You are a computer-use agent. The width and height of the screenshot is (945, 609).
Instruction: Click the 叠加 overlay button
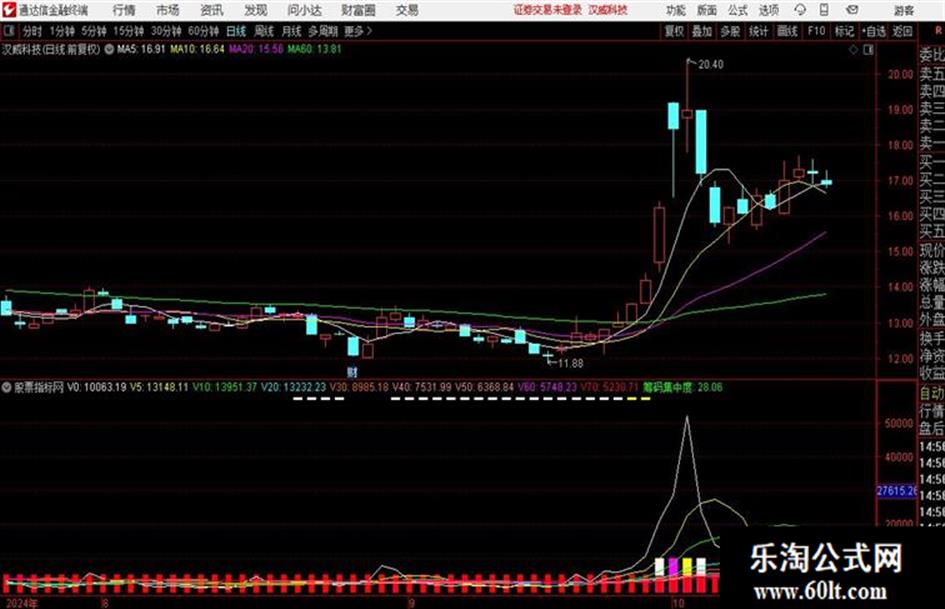(702, 31)
